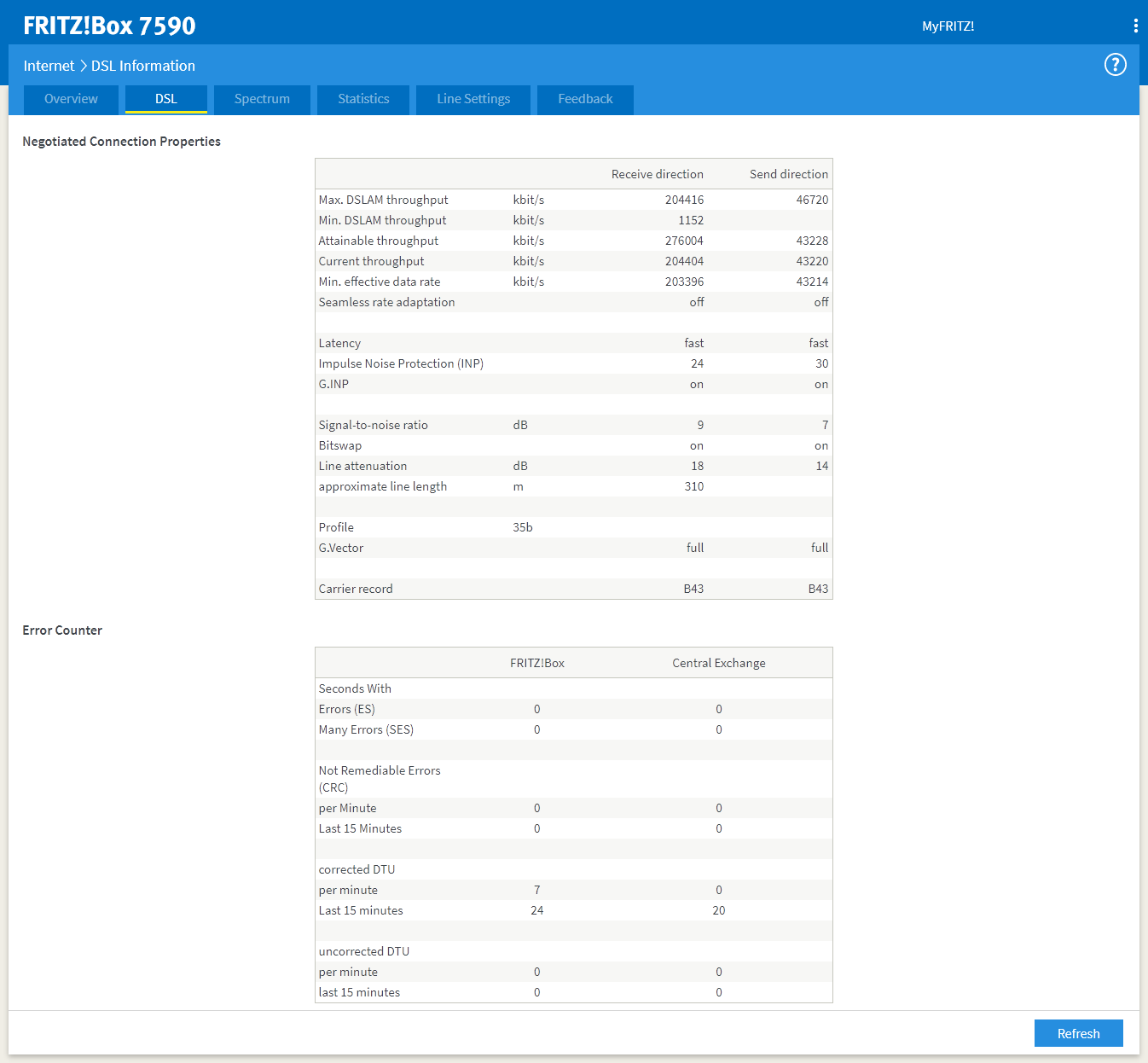Select the Not Remediable Errors (CRC) label

[380, 779]
